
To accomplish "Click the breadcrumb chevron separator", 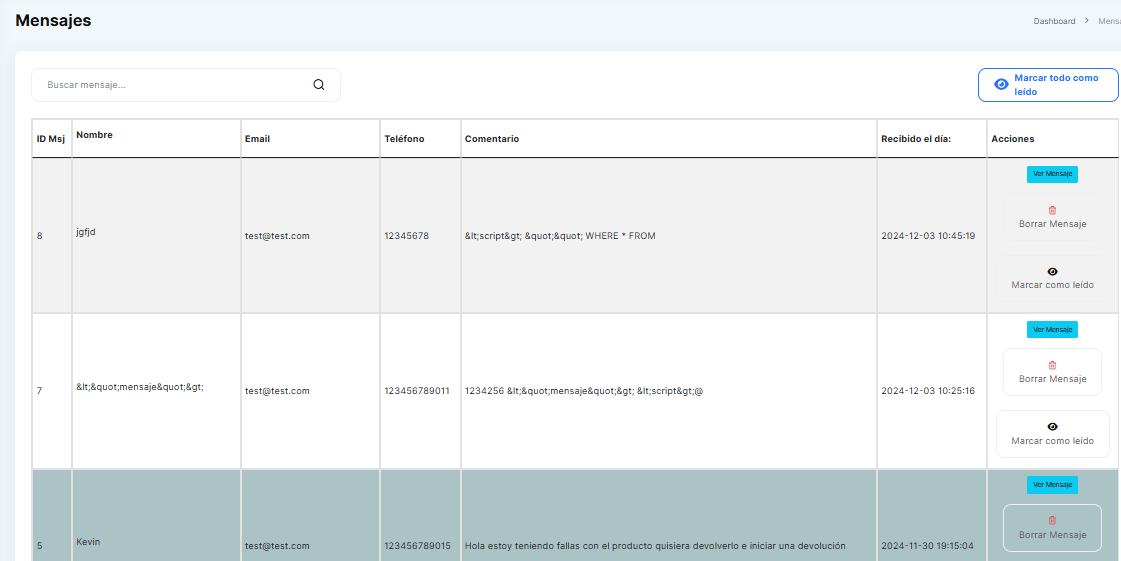I will [1086, 21].
